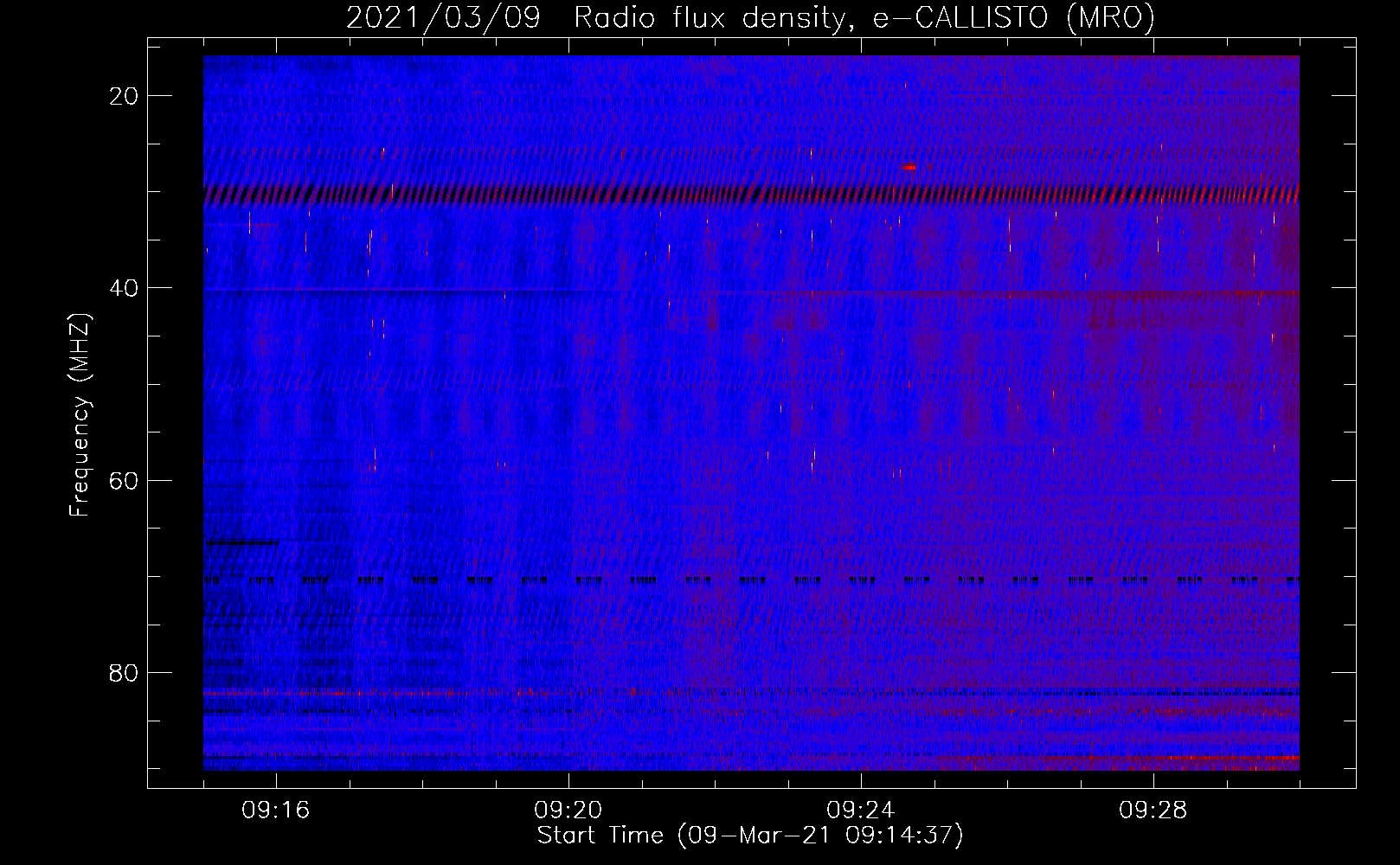Click the black dashed line near 70 MHz
The image size is (1400, 865).
(x=751, y=580)
